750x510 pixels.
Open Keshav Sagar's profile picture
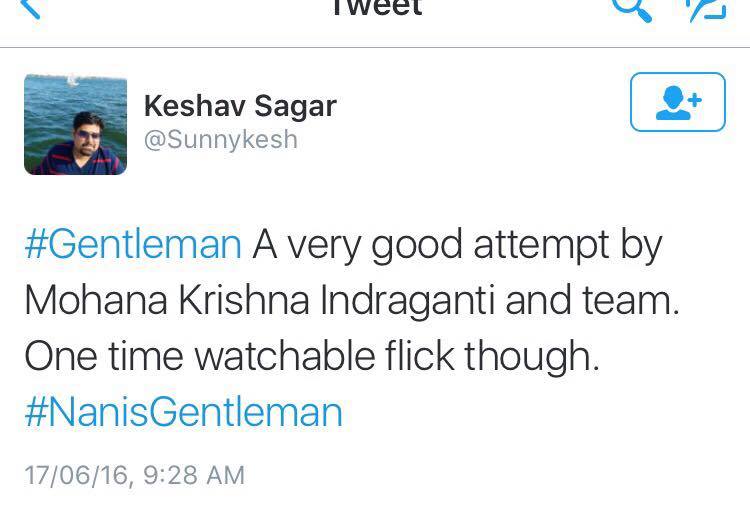pyautogui.click(x=75, y=124)
